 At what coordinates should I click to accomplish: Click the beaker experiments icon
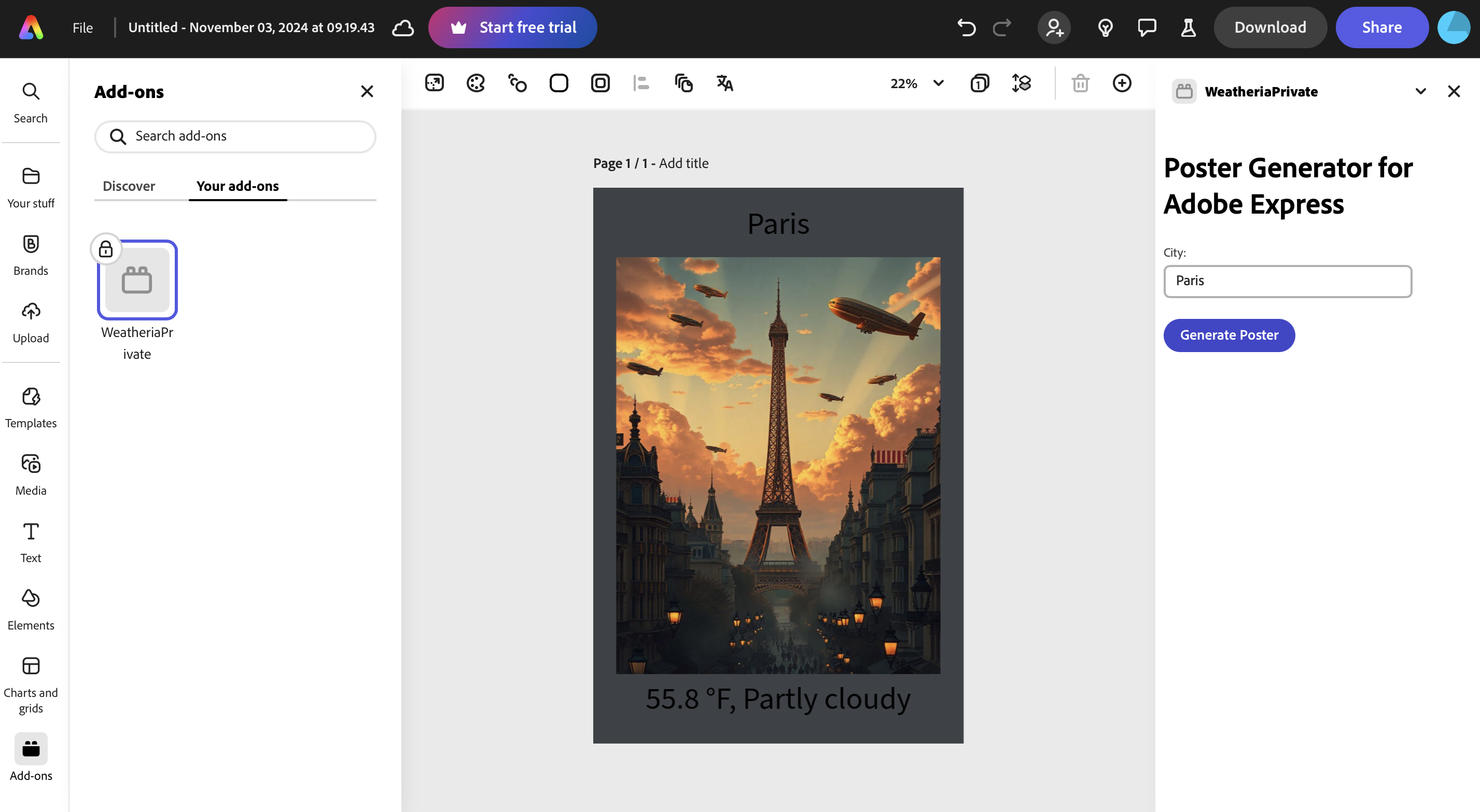1188,27
